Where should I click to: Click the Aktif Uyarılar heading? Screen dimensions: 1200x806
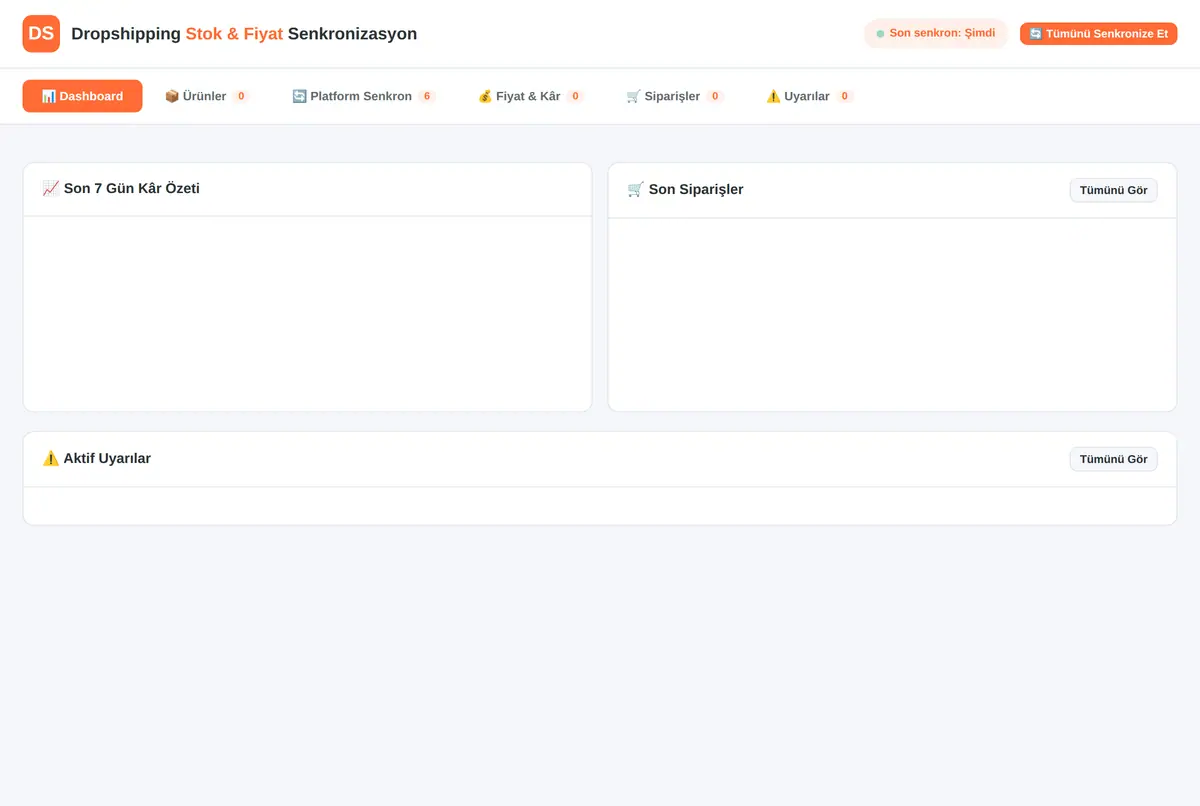[x=97, y=458]
